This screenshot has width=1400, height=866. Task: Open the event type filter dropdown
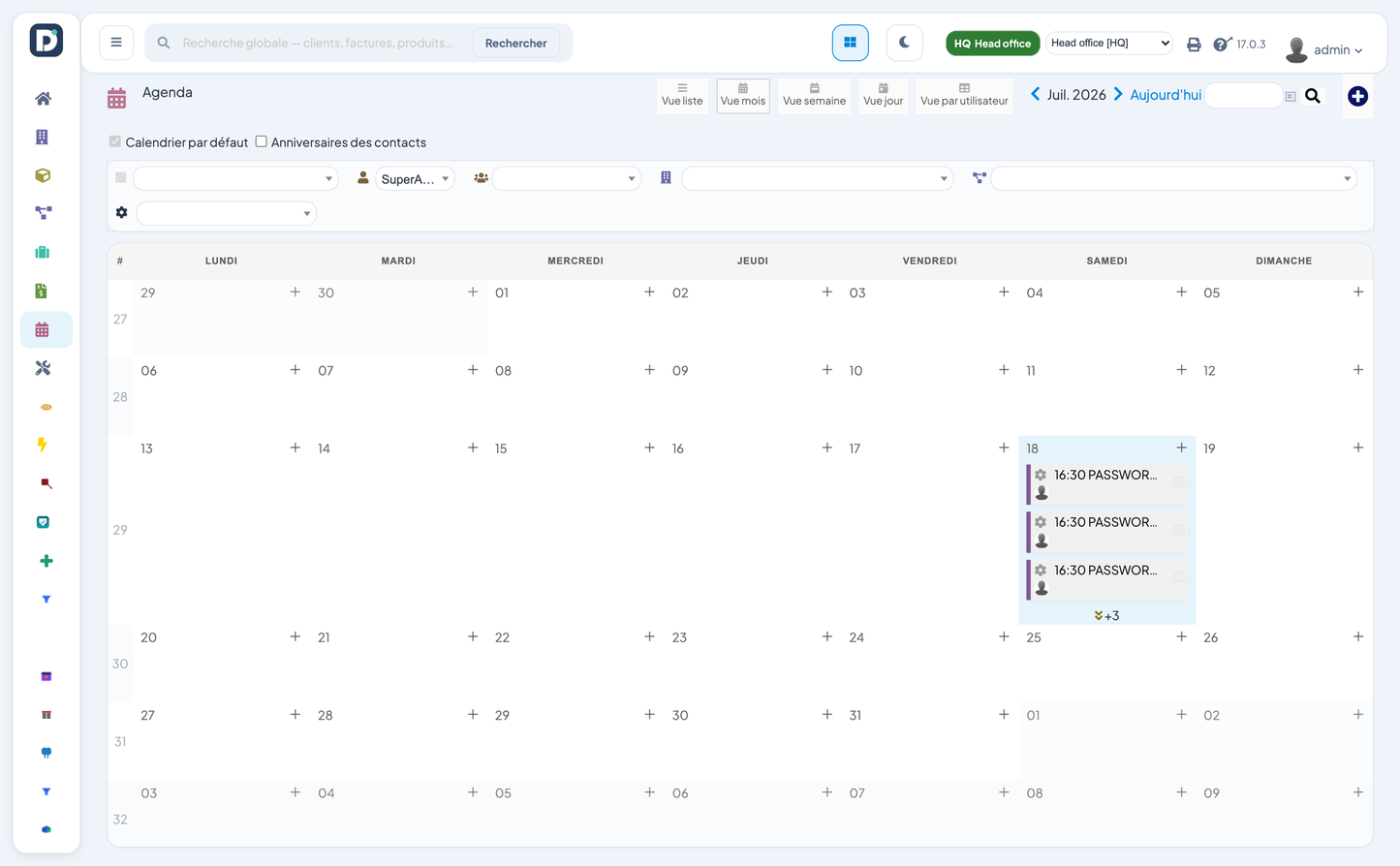point(235,178)
